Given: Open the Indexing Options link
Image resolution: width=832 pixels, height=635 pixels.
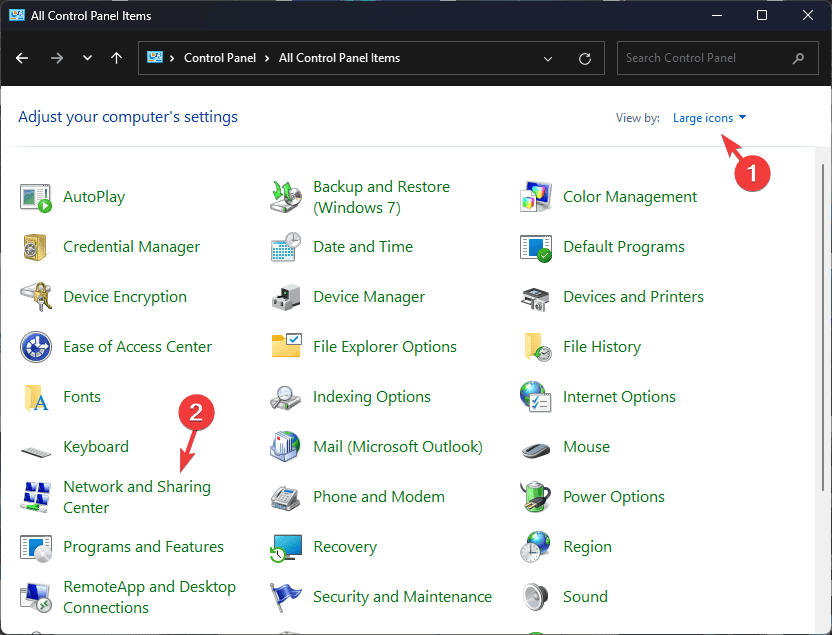Looking at the screenshot, I should (372, 397).
